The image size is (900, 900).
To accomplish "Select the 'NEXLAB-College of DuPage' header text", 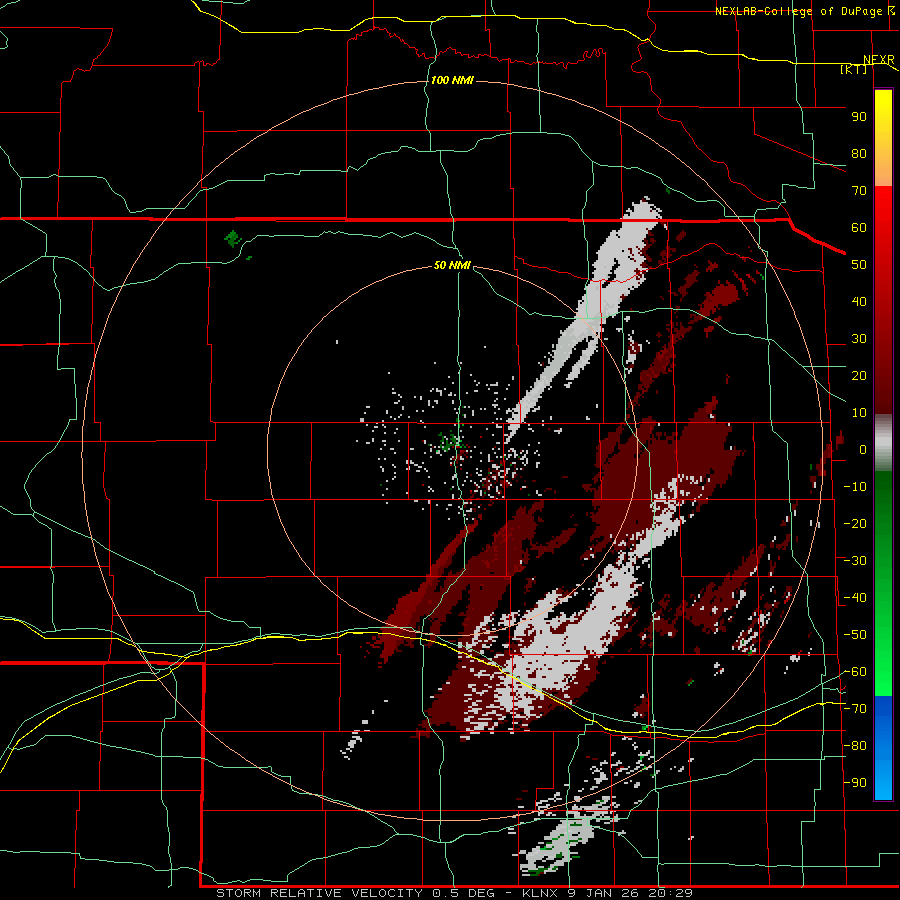I will click(798, 11).
